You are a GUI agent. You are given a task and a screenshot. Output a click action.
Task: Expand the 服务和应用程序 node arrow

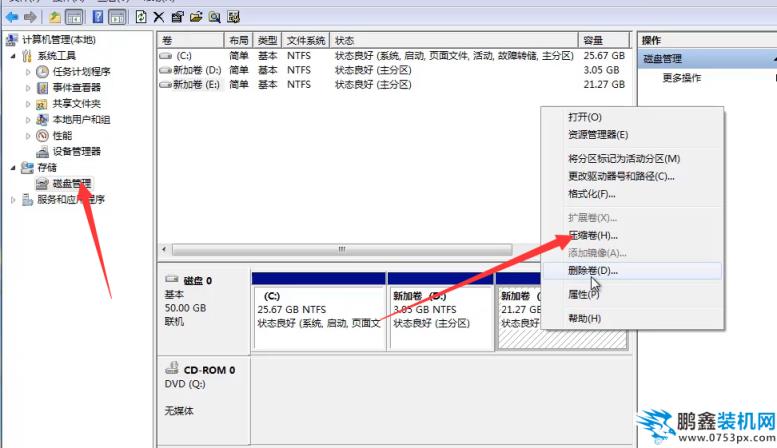point(13,200)
